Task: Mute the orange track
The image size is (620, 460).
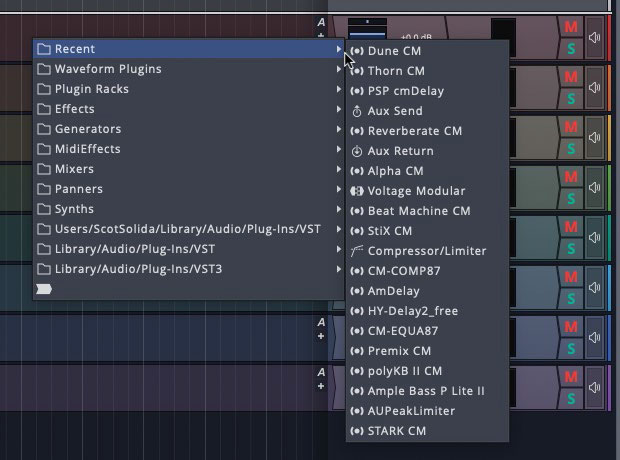Action: tap(571, 77)
